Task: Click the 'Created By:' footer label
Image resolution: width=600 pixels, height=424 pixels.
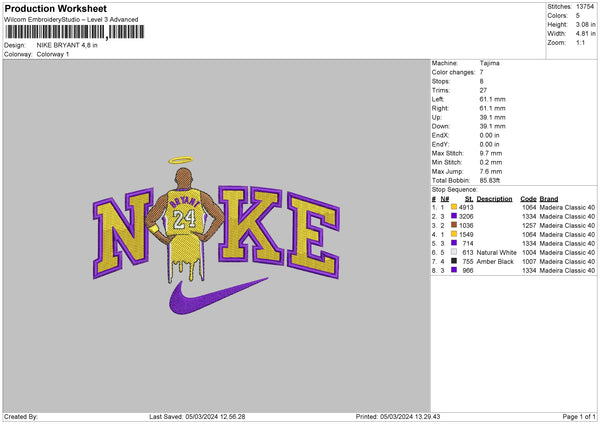Action: click(x=21, y=416)
